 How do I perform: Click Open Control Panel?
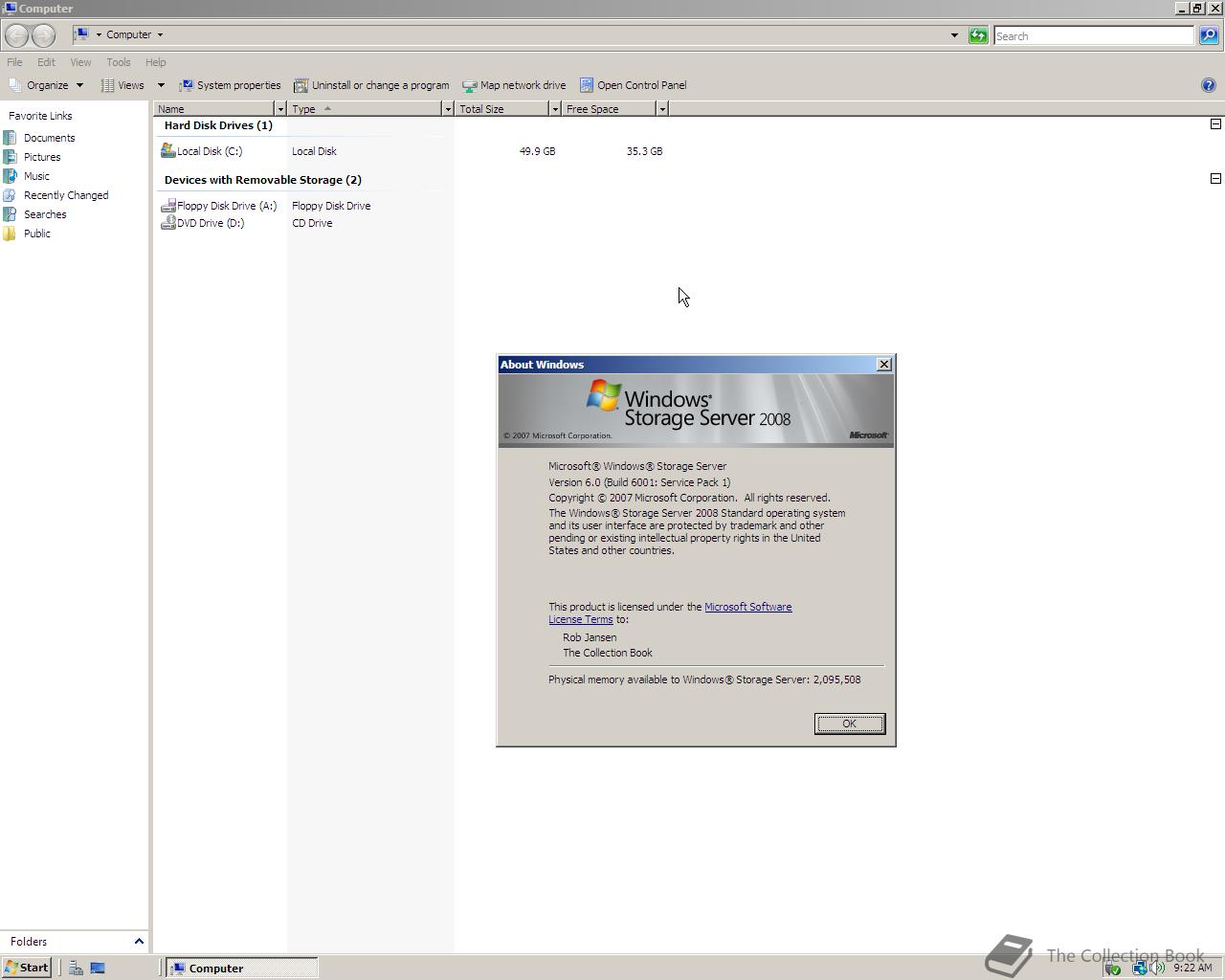pos(633,85)
